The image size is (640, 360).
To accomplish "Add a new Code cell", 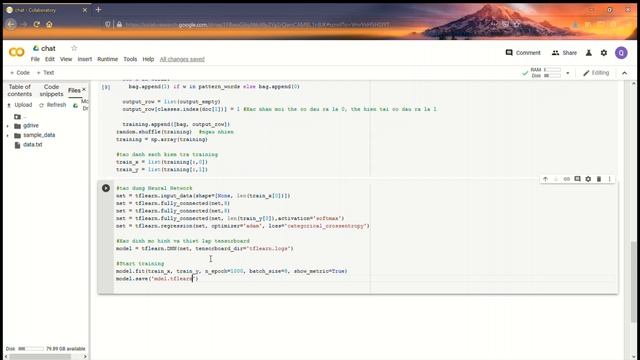I will click(20, 73).
